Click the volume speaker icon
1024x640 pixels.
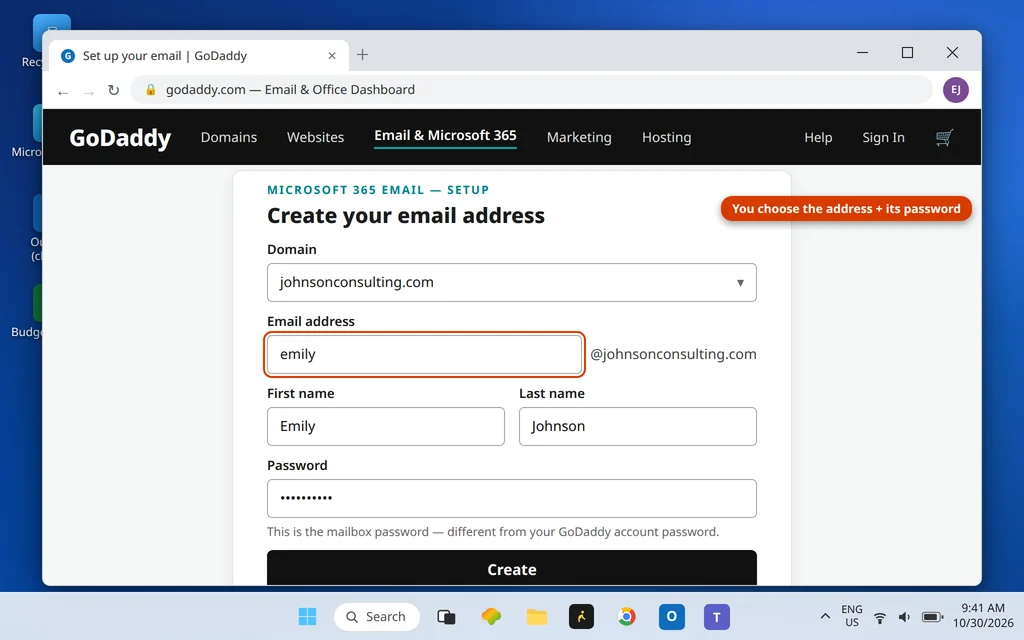point(904,617)
